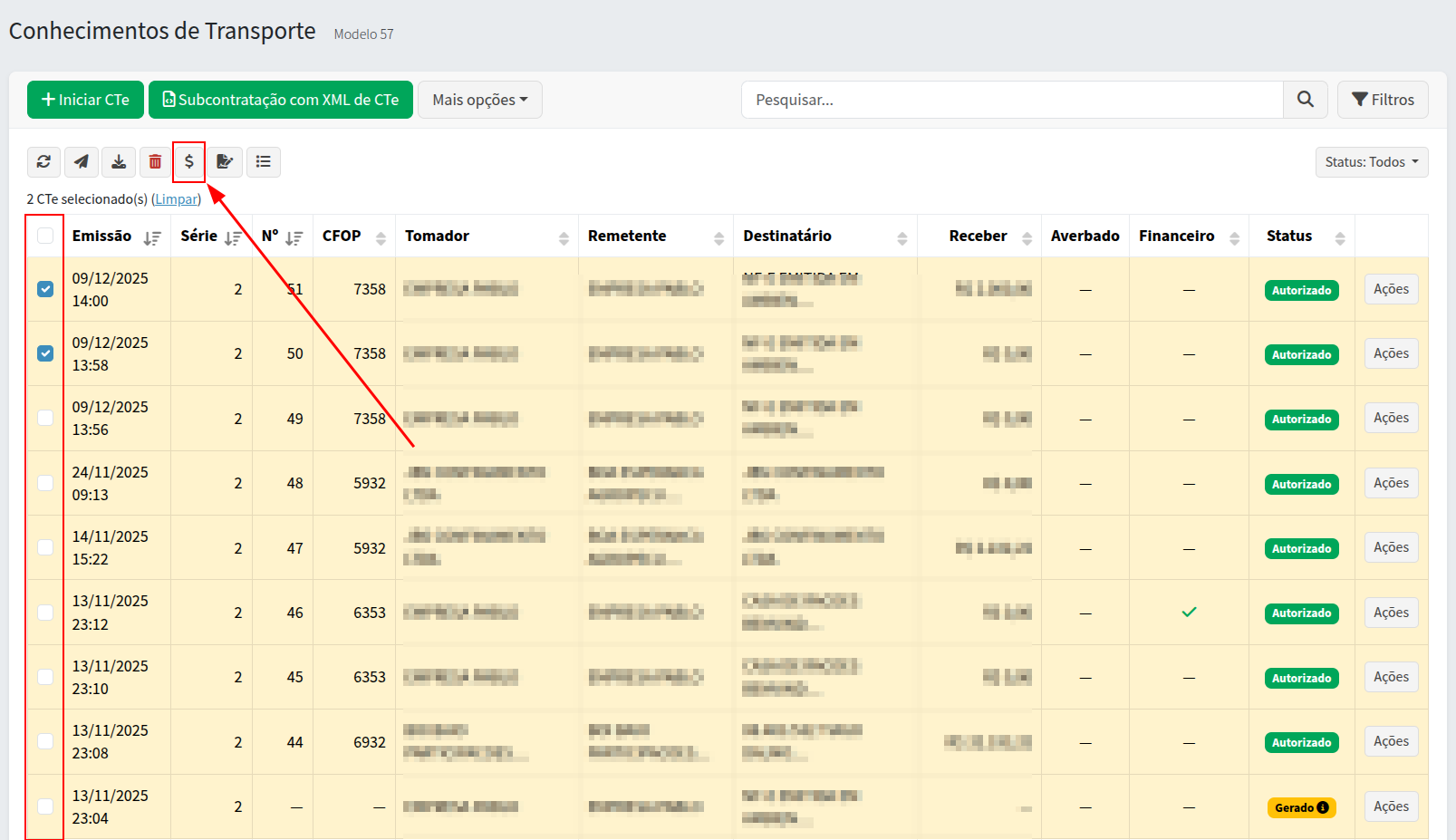Click the bulleted list icon
The width and height of the screenshot is (1456, 840).
click(x=264, y=162)
